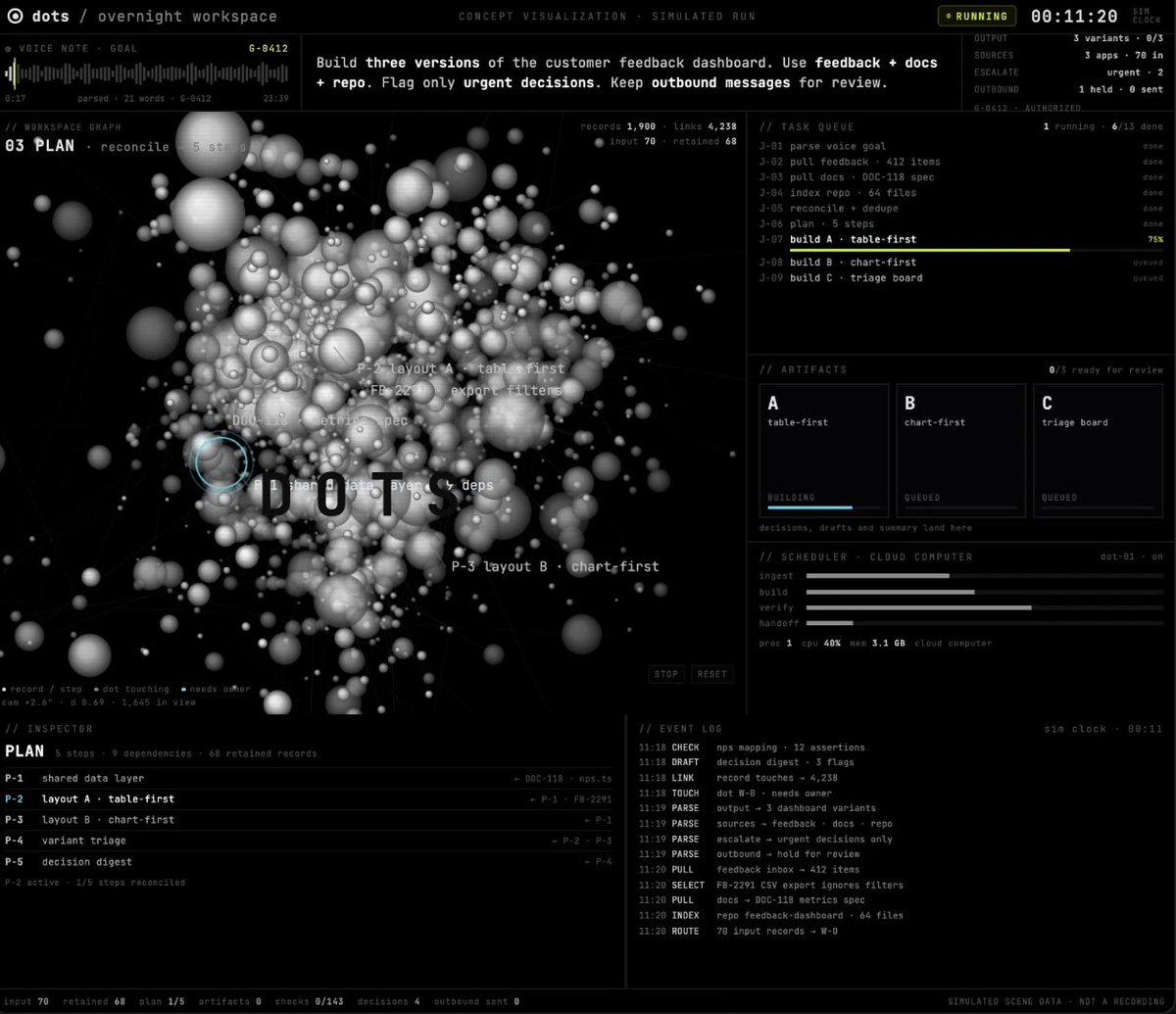Select task J-08 build B chart-first

(x=961, y=263)
